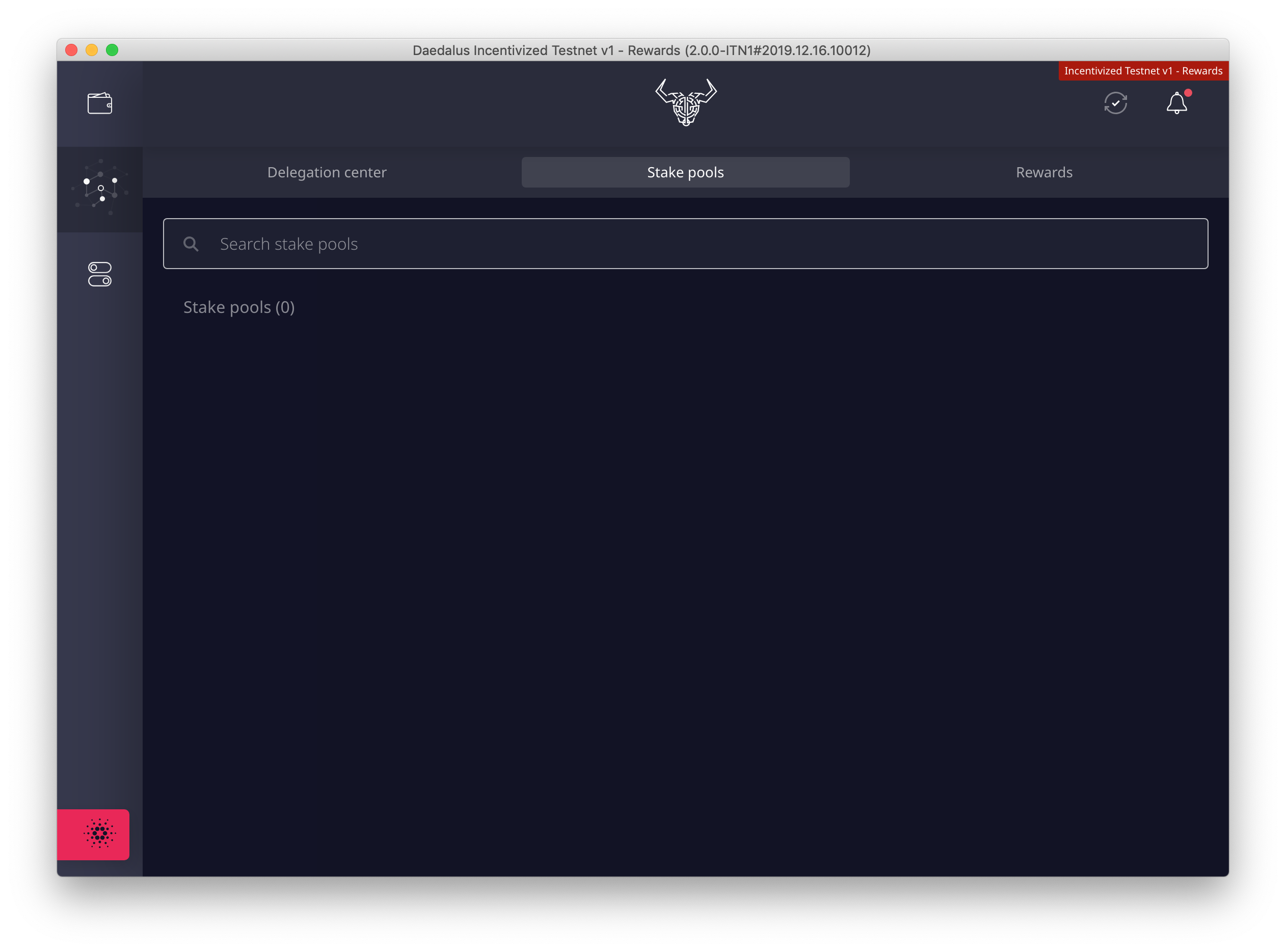This screenshot has height=952, width=1286.
Task: Open the wallets sidebar icon
Action: (100, 104)
